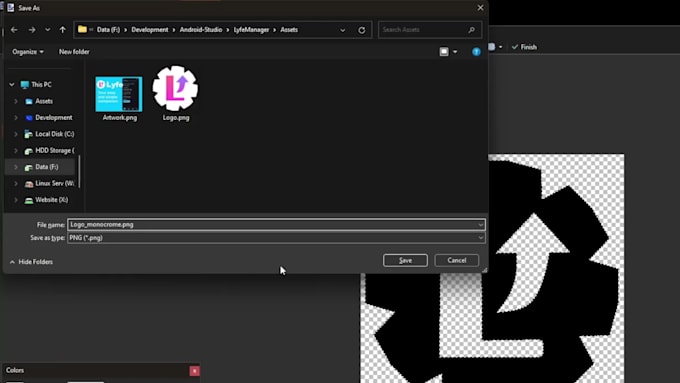
Task: Click the search magnifier icon
Action: (x=471, y=30)
